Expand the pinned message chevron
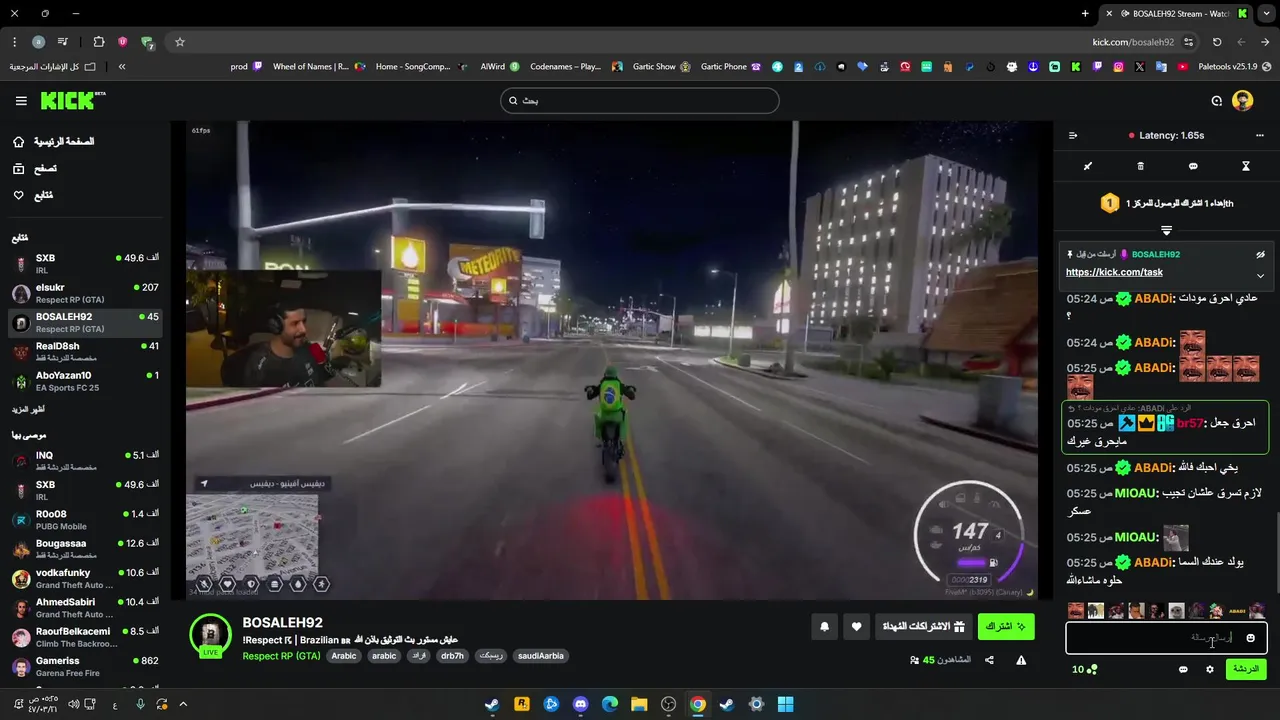This screenshot has height=720, width=1280. [1260, 275]
